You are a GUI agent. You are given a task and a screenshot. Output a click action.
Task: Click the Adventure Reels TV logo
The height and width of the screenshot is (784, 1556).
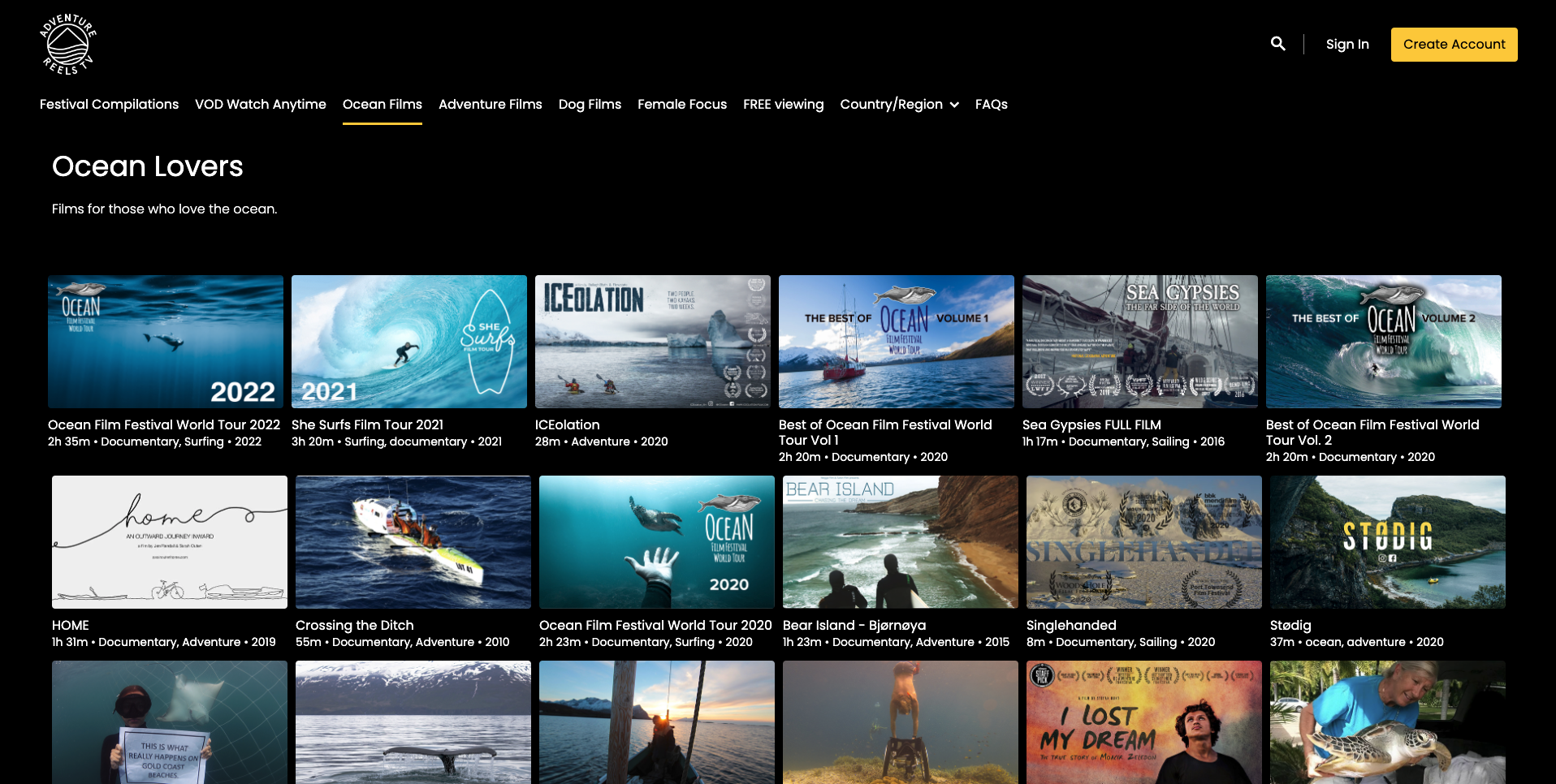[x=68, y=45]
